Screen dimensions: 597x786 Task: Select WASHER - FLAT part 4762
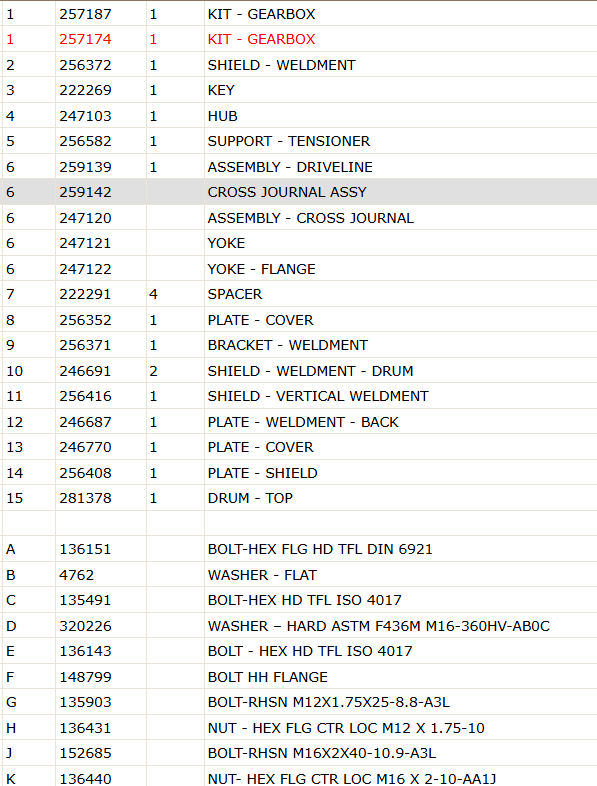pos(77,575)
